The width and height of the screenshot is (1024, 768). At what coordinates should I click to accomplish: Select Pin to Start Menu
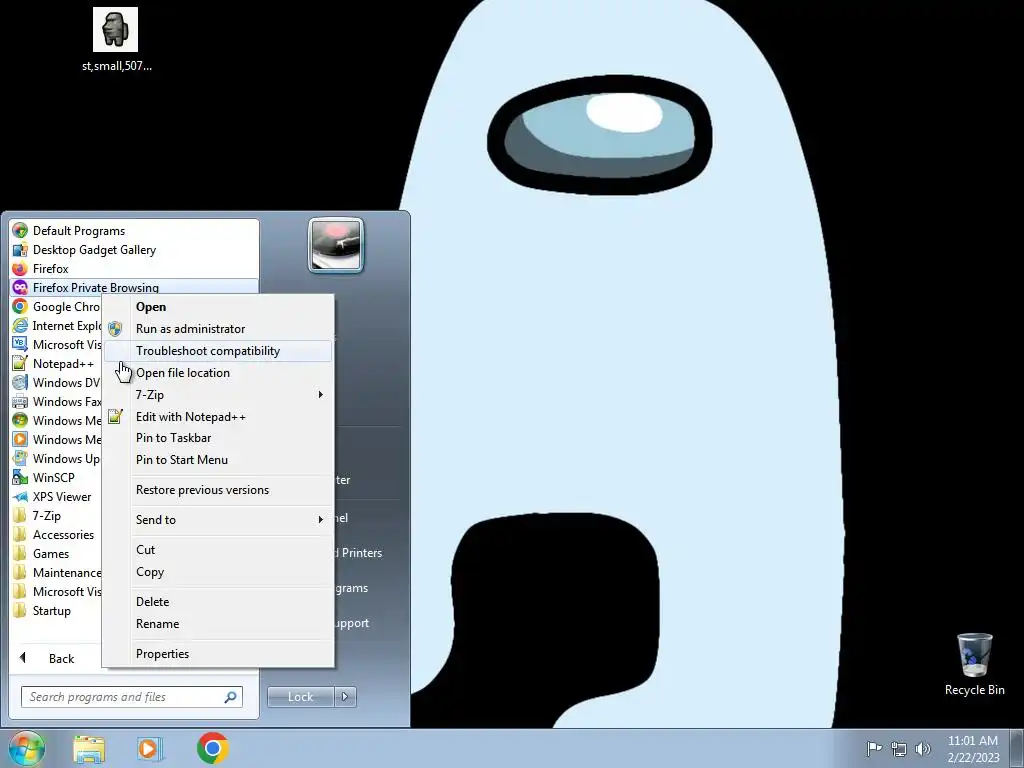click(218, 460)
